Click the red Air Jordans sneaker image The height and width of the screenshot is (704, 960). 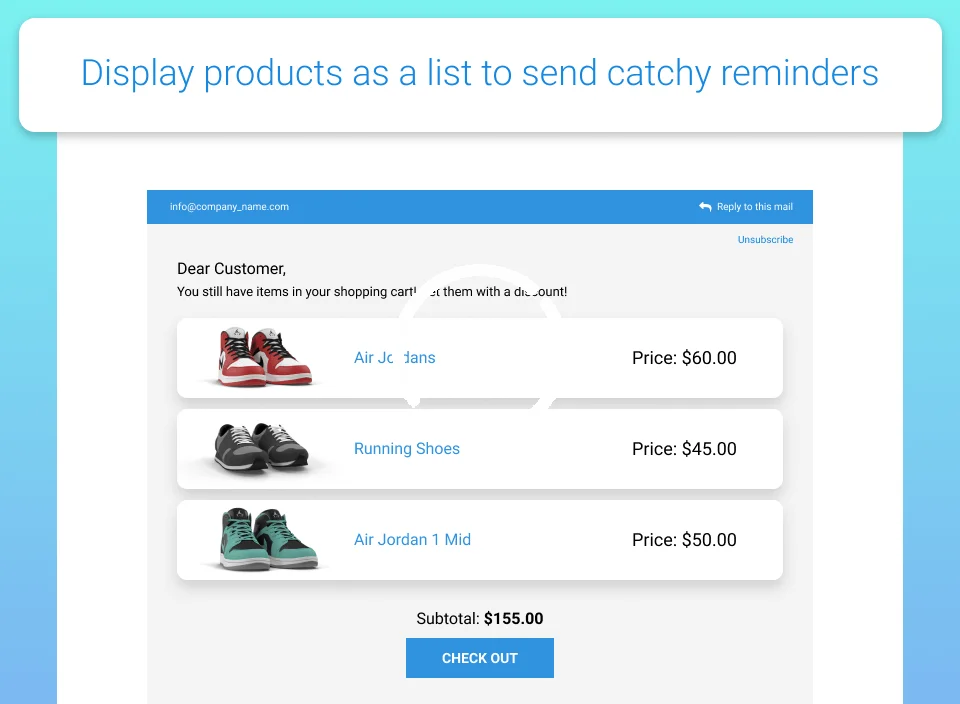(x=264, y=358)
